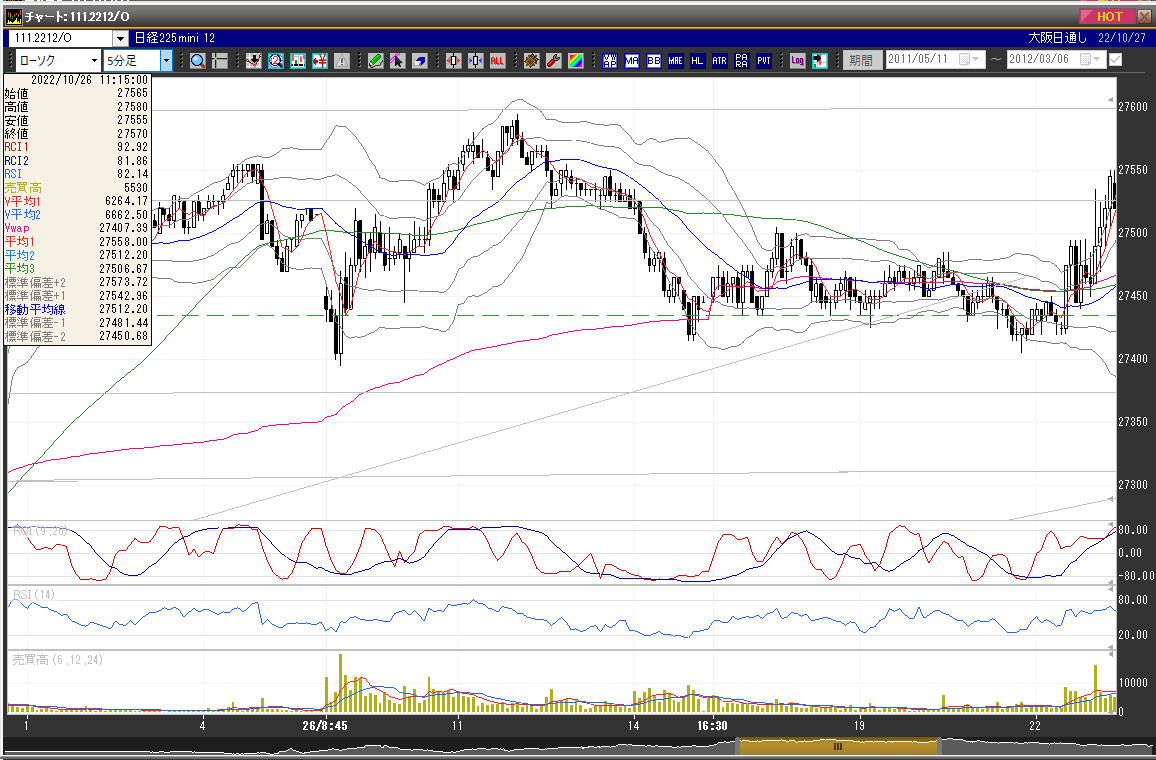Click the red wrench tool icon
1156x760 pixels.
pyautogui.click(x=554, y=60)
